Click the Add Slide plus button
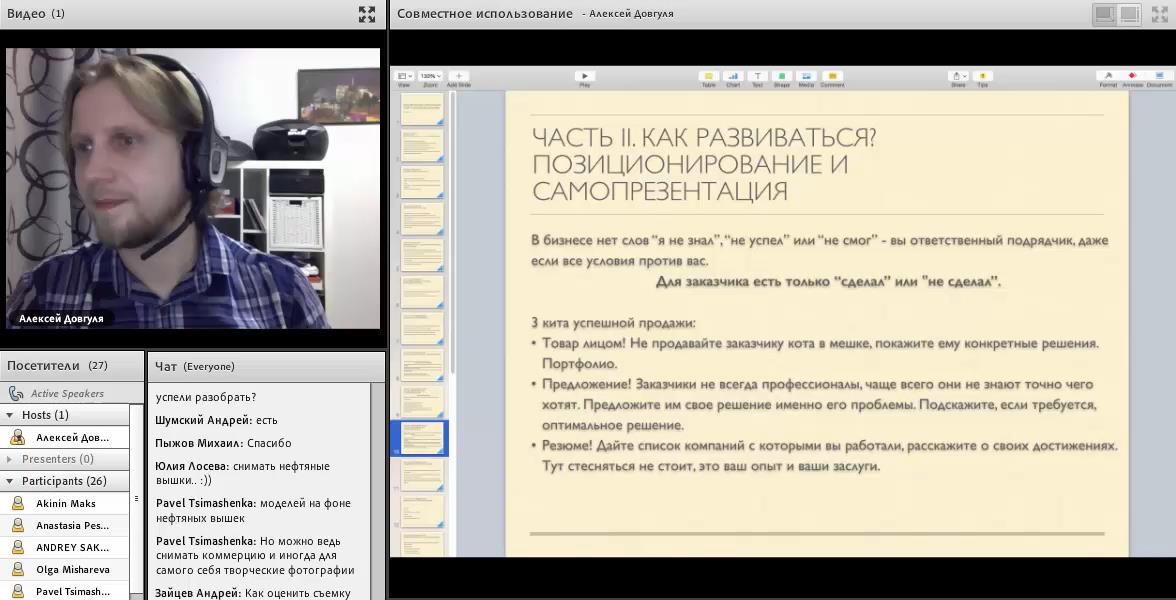 point(458,76)
